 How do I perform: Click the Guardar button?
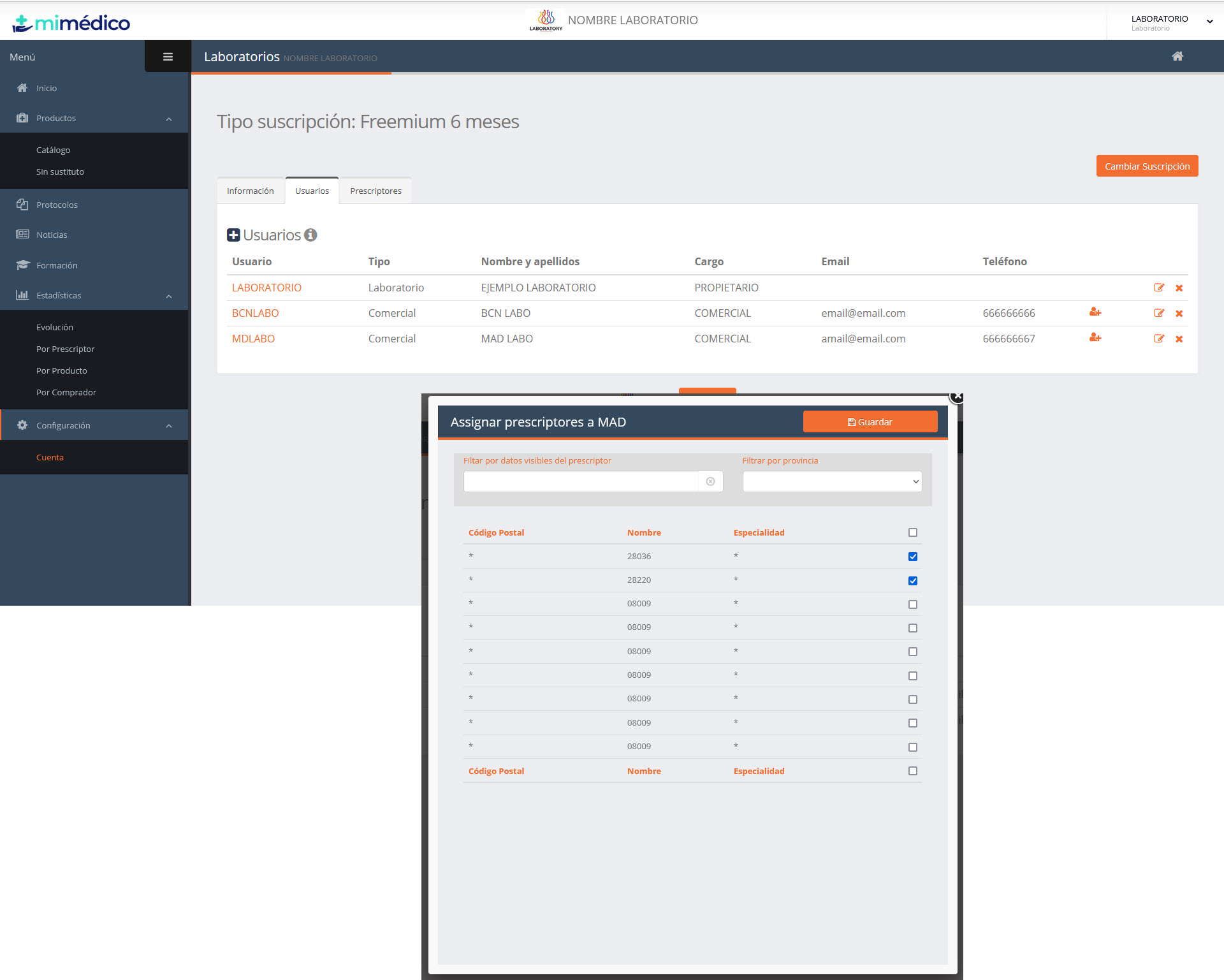click(870, 422)
